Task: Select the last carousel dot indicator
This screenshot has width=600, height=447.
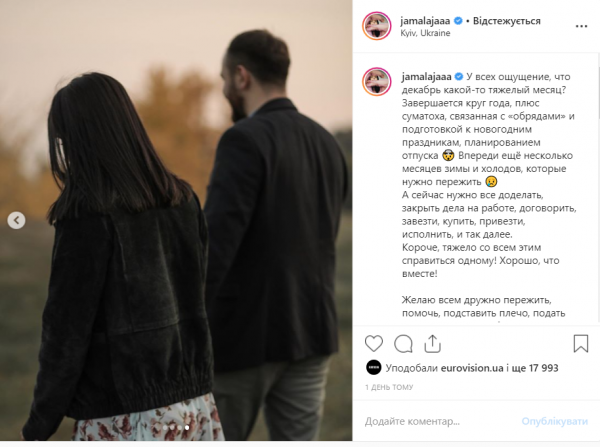Action: coord(187,427)
